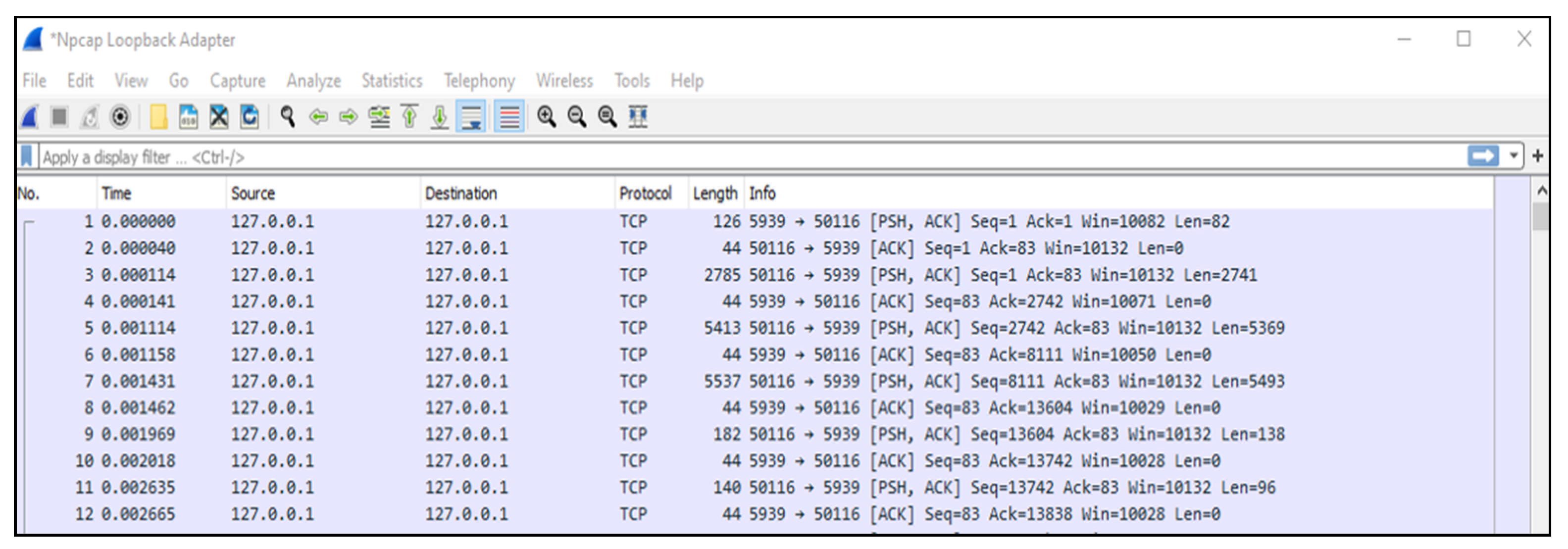1568x549 pixels.
Task: Reload this capture file
Action: (250, 116)
